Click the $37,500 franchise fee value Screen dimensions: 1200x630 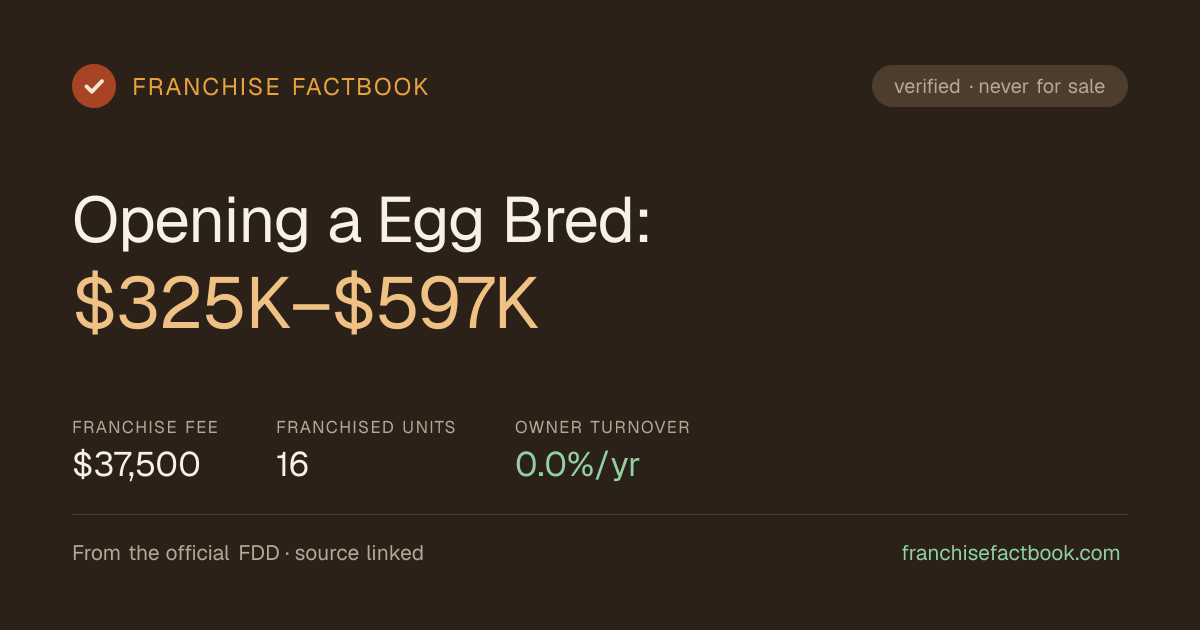pyautogui.click(x=136, y=464)
